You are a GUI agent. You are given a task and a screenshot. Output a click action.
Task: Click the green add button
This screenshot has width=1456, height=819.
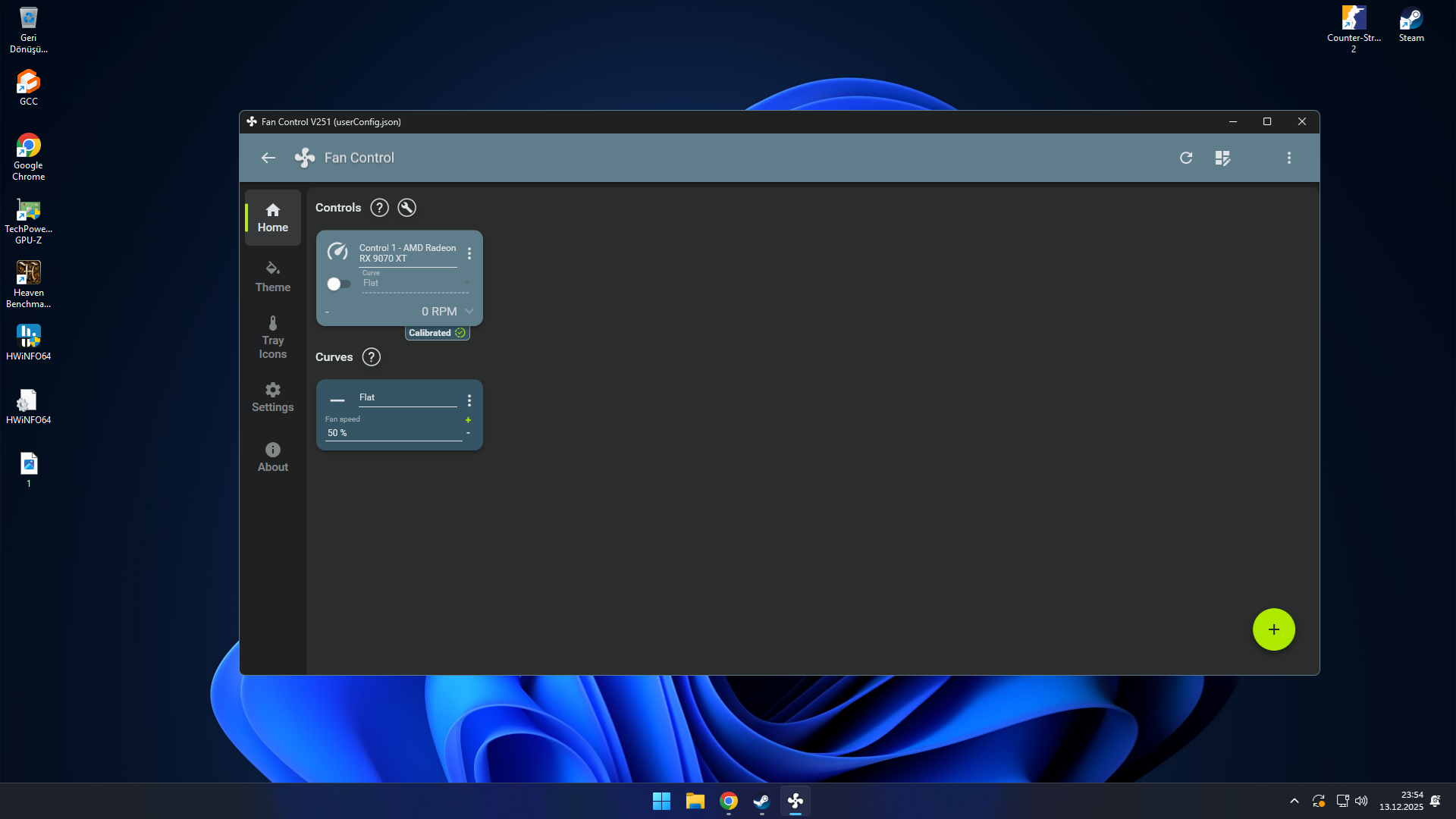(x=1273, y=629)
